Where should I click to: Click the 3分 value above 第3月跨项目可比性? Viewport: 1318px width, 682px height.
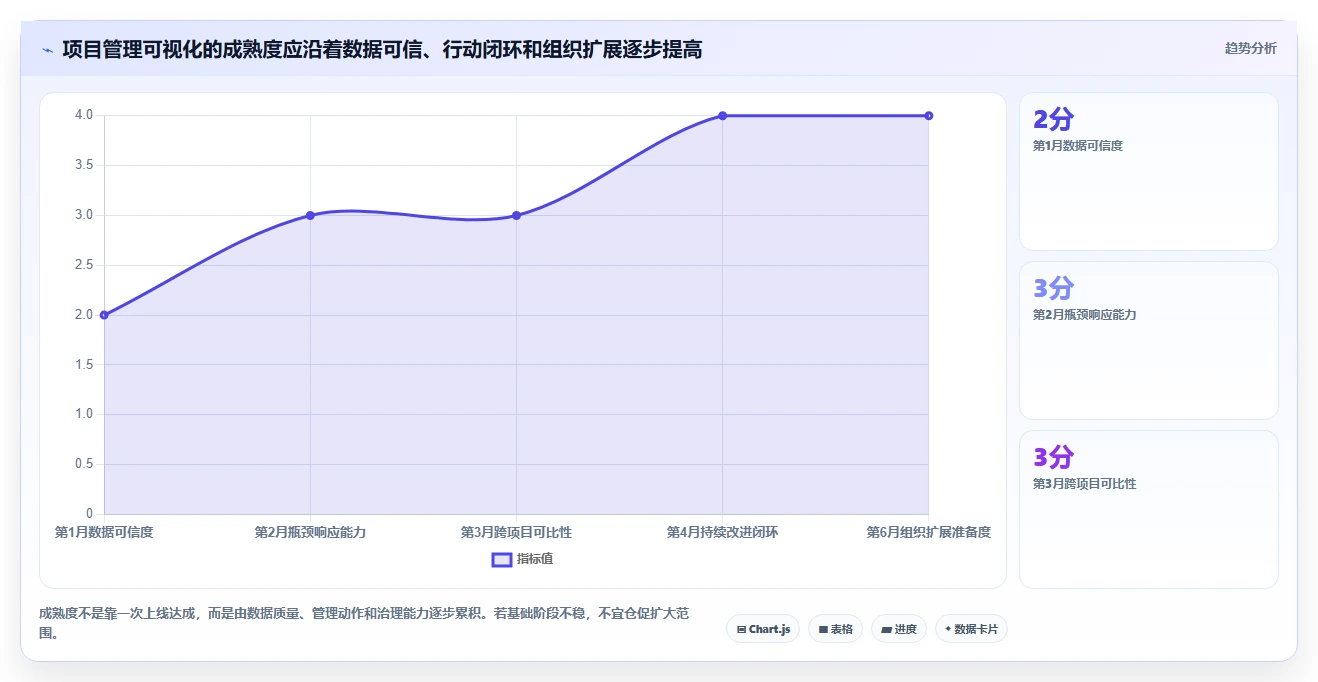click(x=1053, y=458)
